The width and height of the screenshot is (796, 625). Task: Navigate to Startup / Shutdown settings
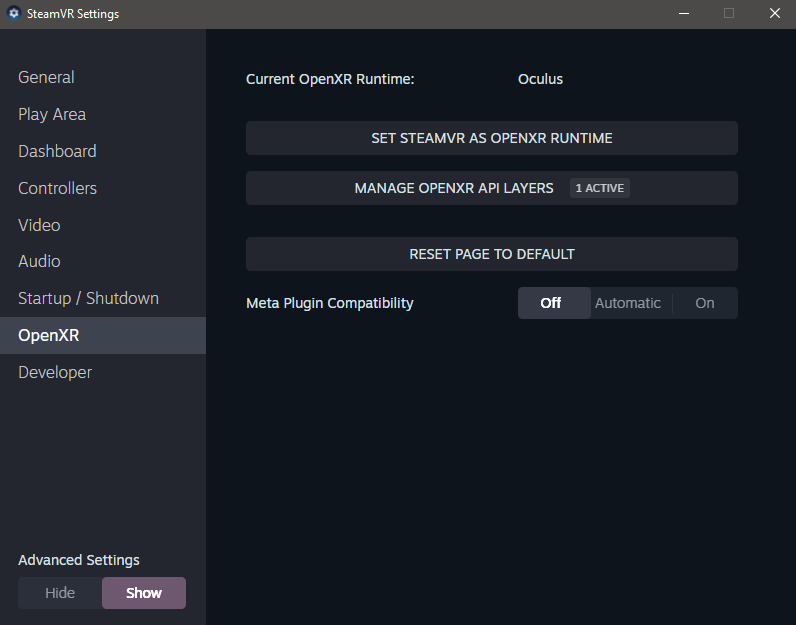(x=88, y=298)
